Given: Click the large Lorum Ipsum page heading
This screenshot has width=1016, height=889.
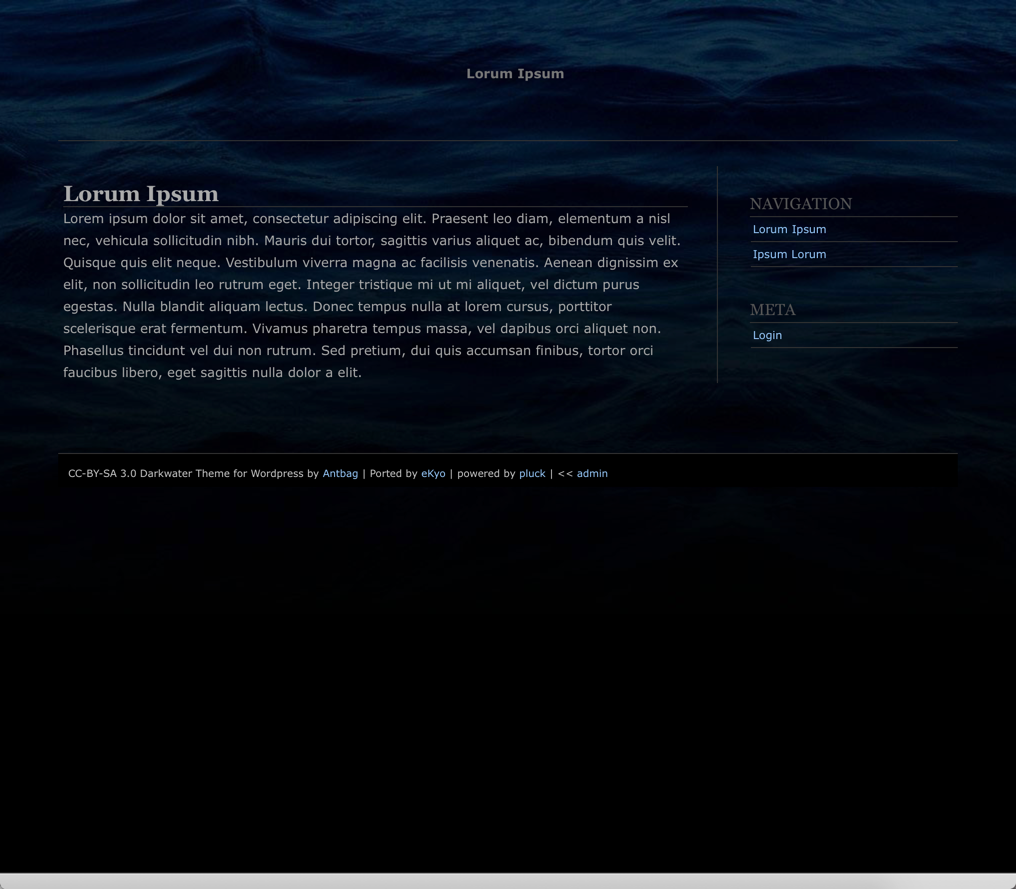Looking at the screenshot, I should [x=141, y=194].
